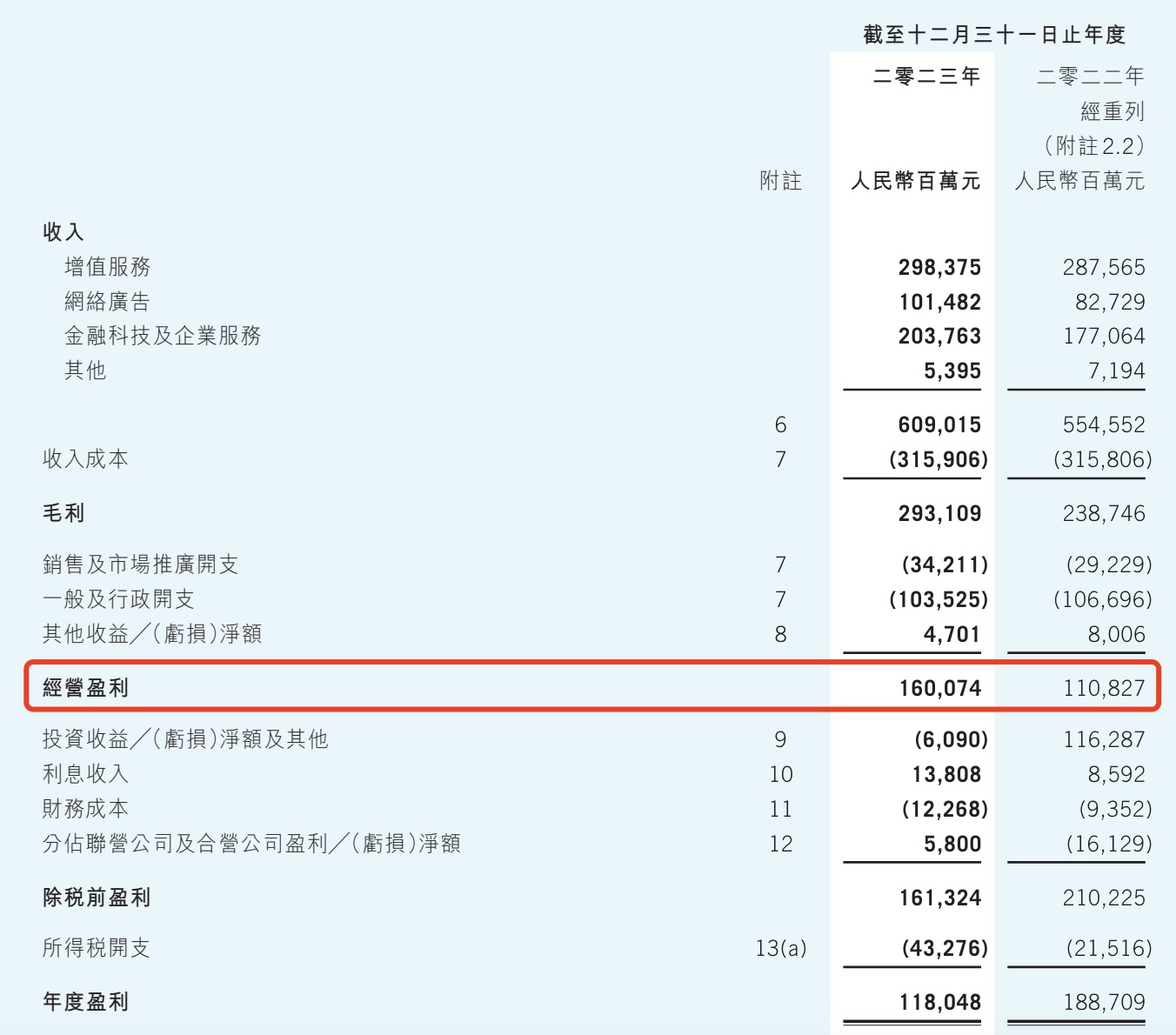Select the 附註 column header

(x=780, y=181)
